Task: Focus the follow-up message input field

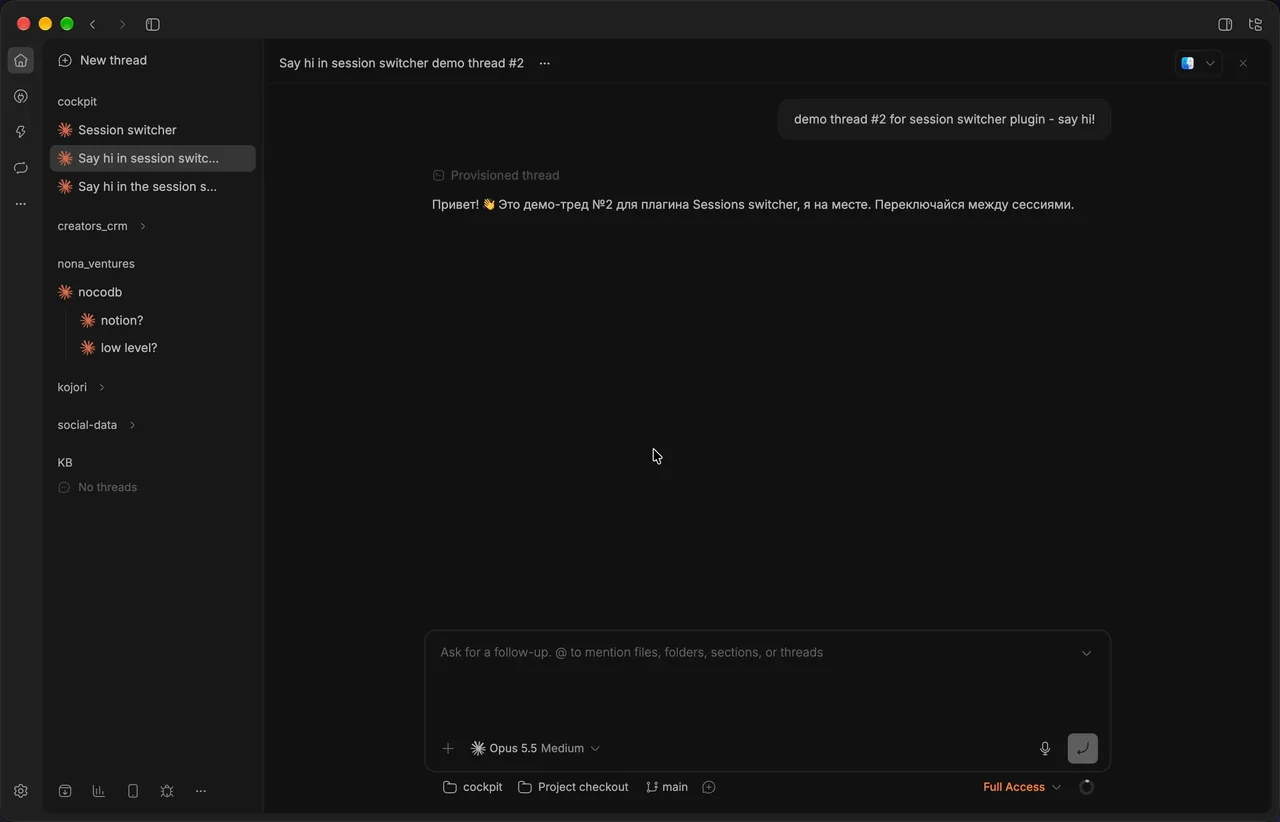Action: click(x=757, y=653)
